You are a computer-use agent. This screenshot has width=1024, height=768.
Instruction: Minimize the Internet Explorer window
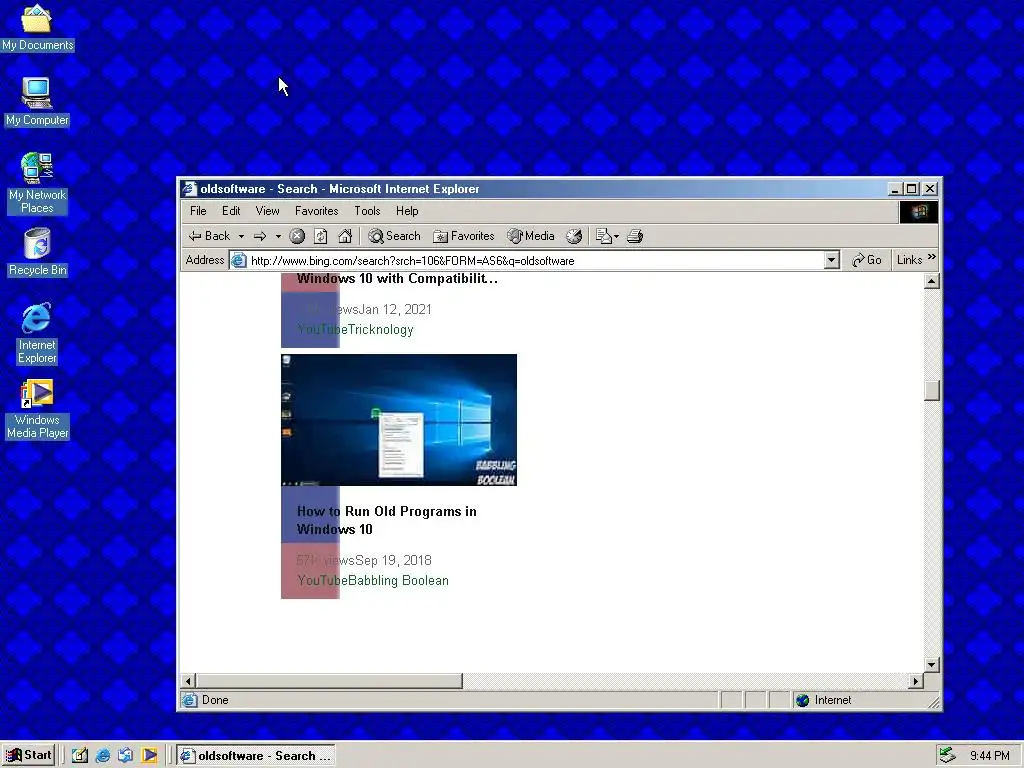(x=895, y=189)
